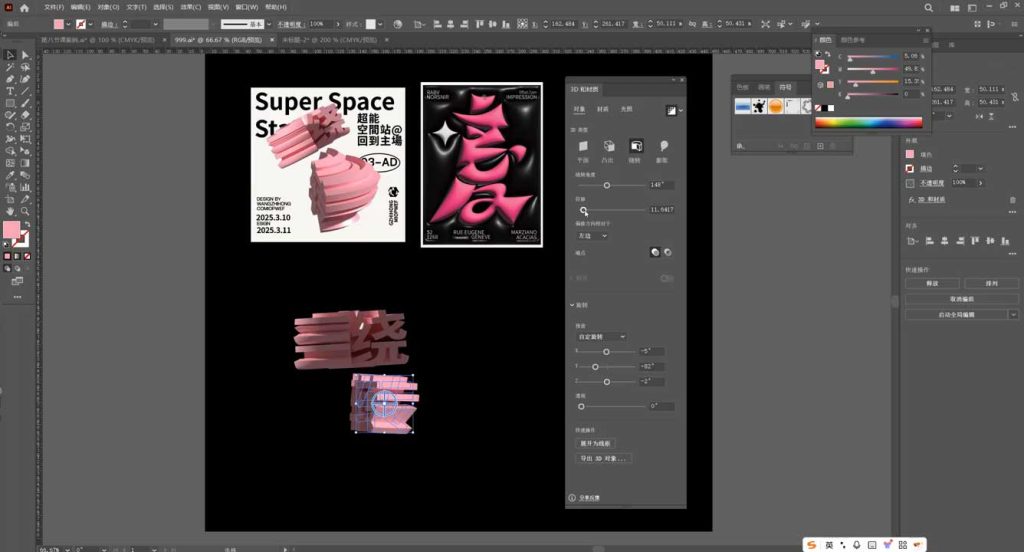Toggle the disabled switch in the 3D panel

pyautogui.click(x=666, y=278)
